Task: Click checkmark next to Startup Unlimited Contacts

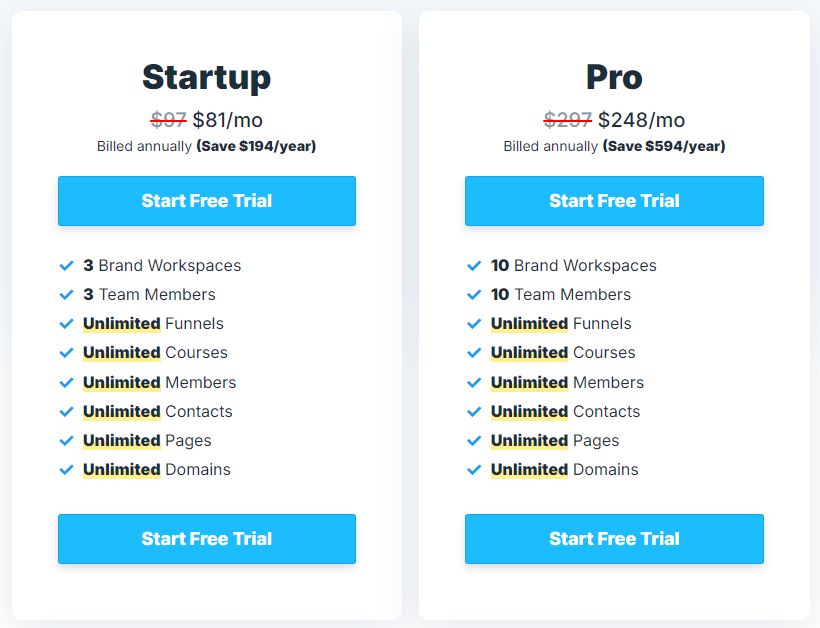Action: coord(66,412)
